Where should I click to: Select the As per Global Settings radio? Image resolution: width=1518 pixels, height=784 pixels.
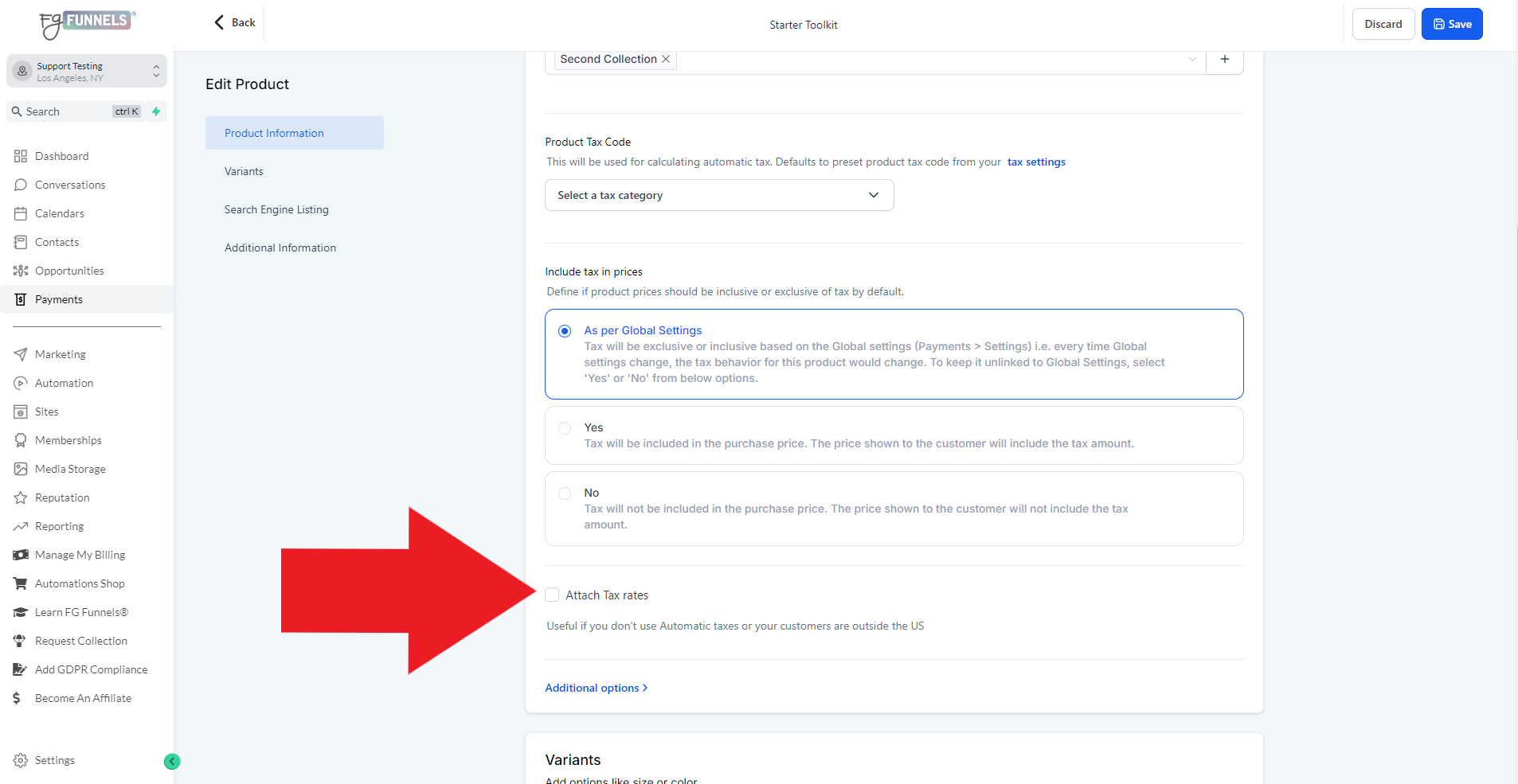click(x=565, y=331)
